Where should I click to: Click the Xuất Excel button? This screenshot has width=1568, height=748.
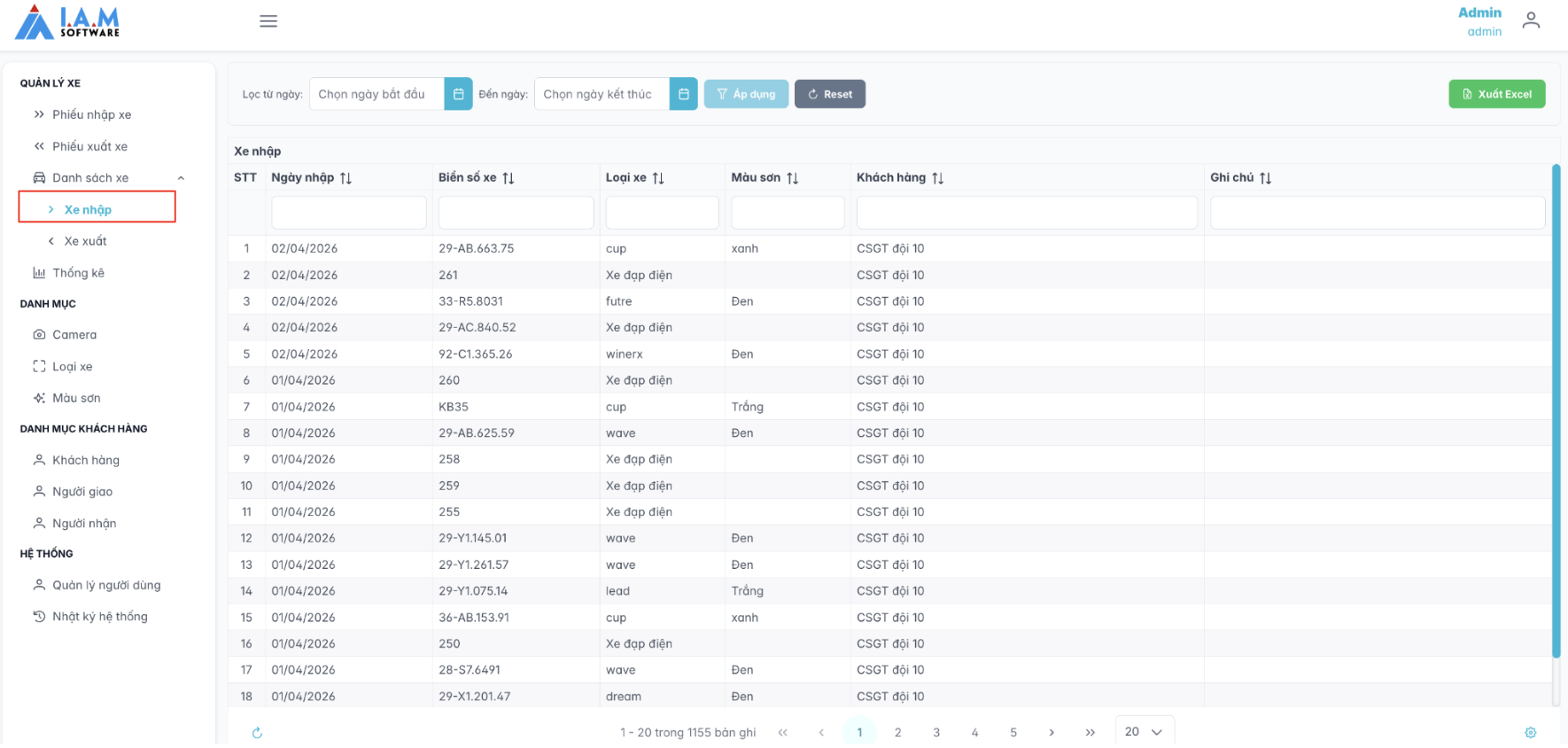click(x=1496, y=94)
